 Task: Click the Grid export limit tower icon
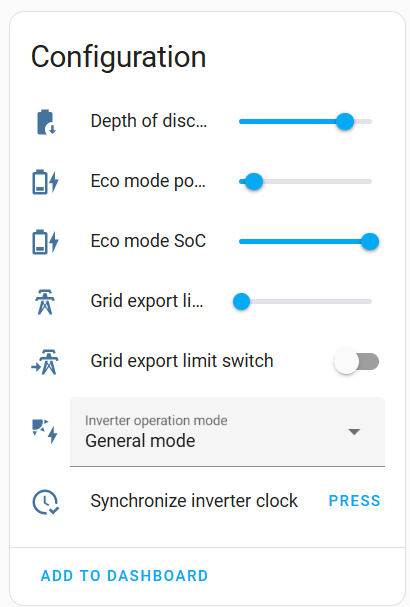45,302
